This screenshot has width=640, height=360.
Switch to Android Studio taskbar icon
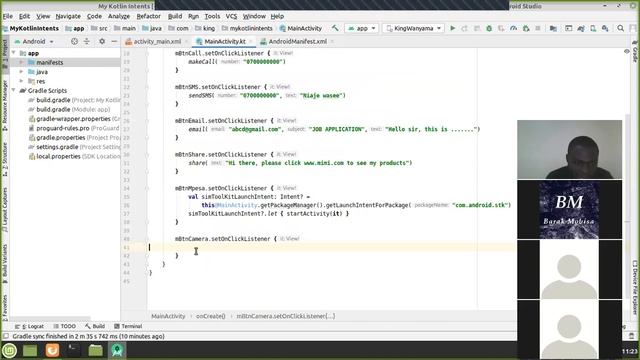pos(117,350)
